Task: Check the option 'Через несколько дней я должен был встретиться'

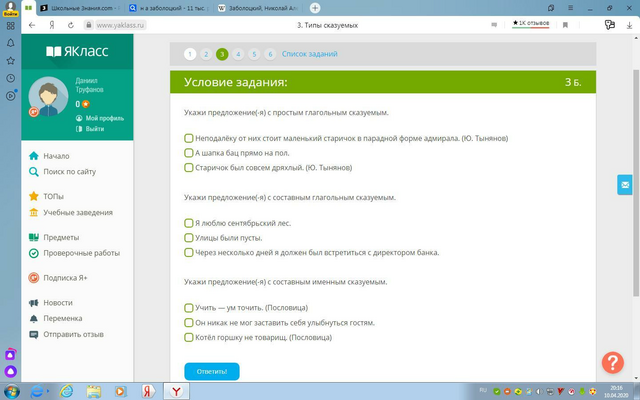Action: pos(189,253)
